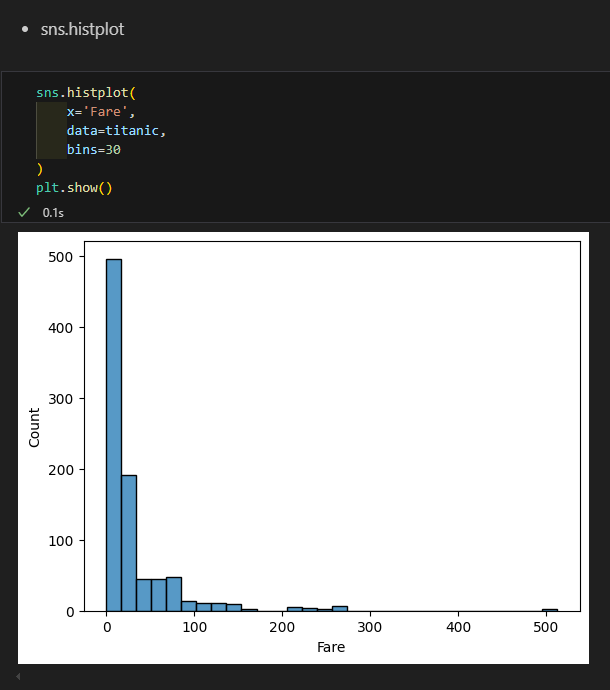610x690 pixels.
Task: Click the tallest histogram bar near zero
Action: coord(114,435)
